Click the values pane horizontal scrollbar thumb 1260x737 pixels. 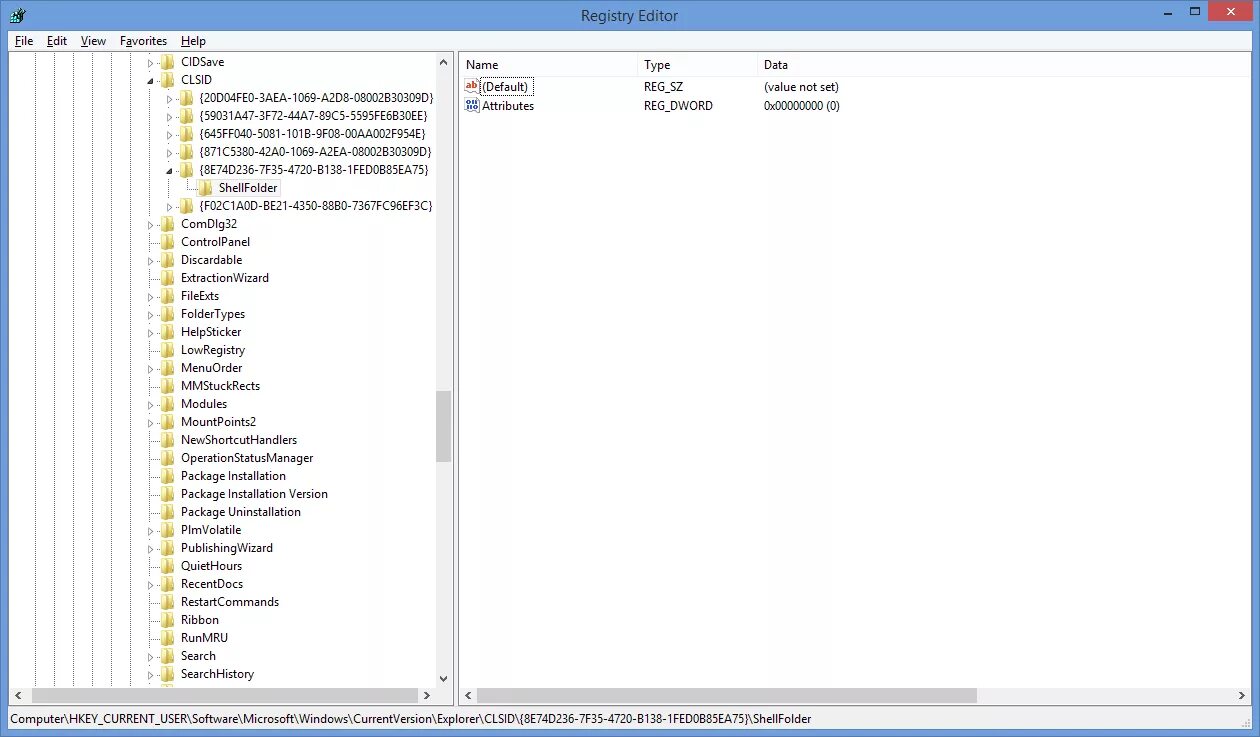726,695
